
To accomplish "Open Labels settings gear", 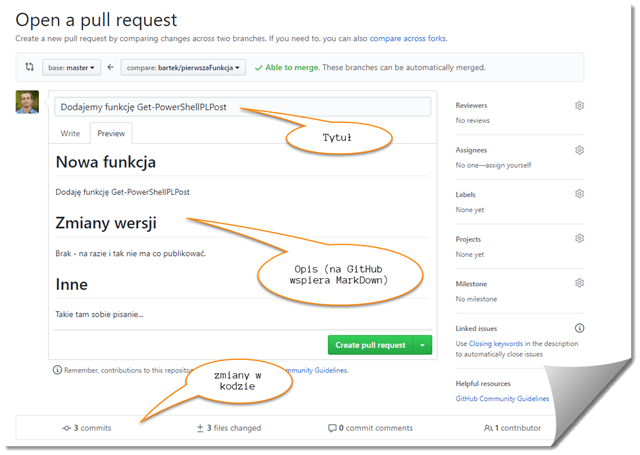I will (x=579, y=194).
